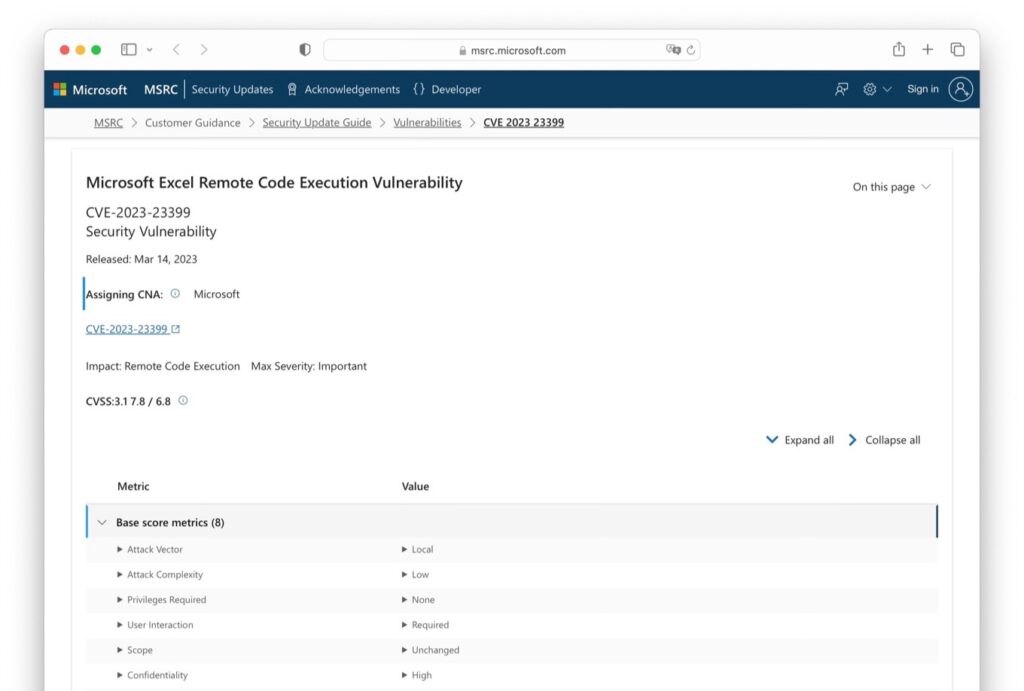Click the Safari sidebar icon

coord(127,48)
